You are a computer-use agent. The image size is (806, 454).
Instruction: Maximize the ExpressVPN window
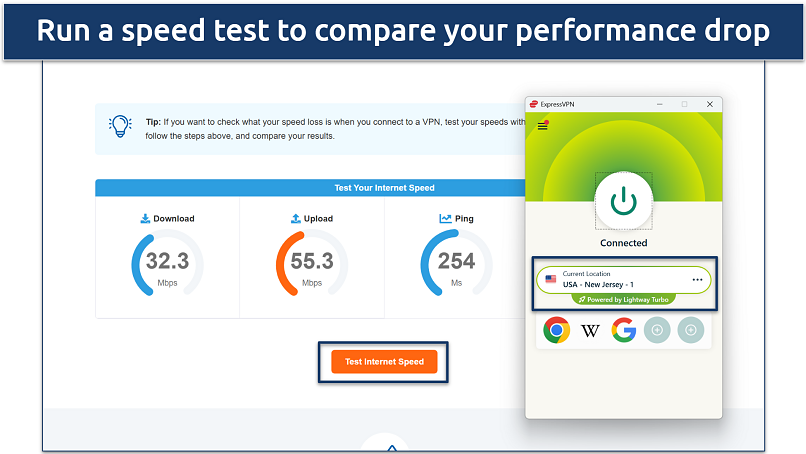coord(684,103)
